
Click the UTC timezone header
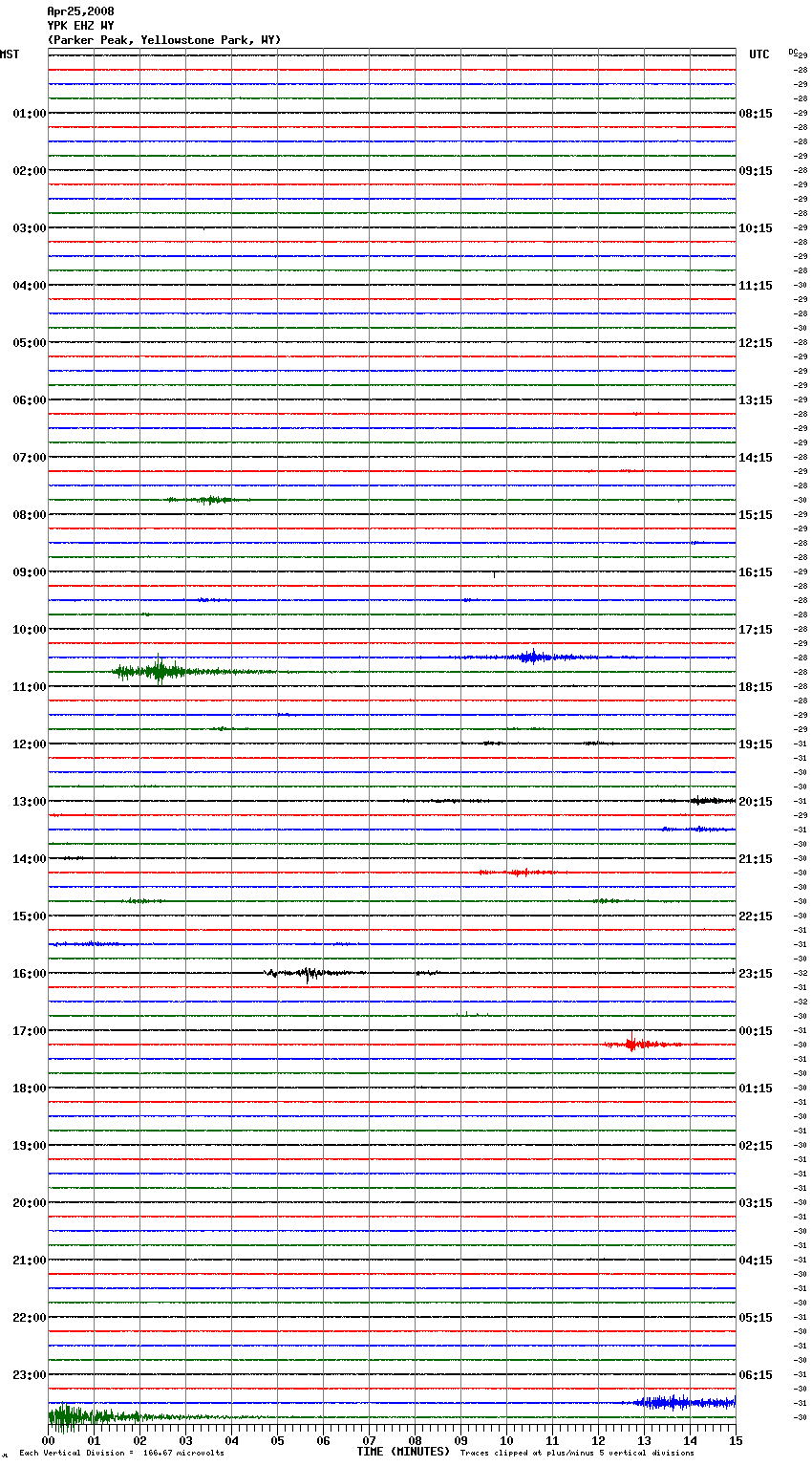click(759, 54)
